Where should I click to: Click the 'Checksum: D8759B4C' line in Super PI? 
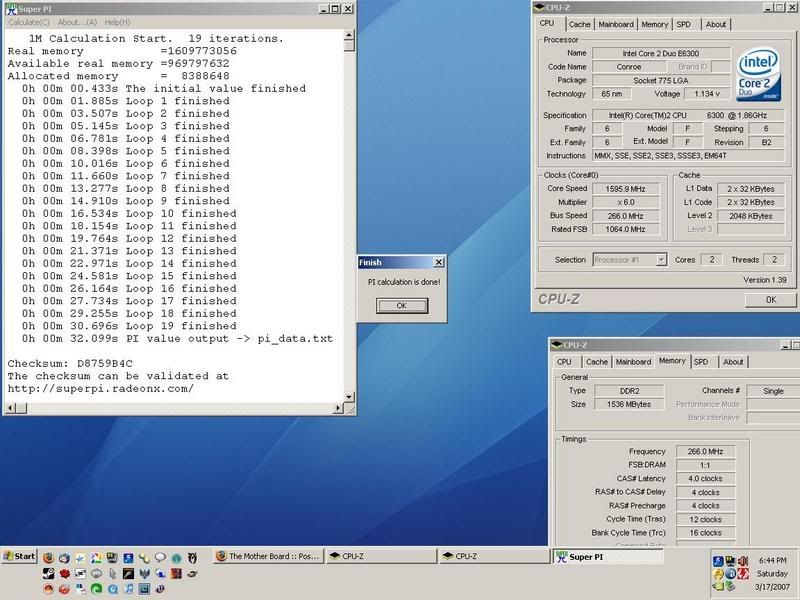tap(70, 364)
